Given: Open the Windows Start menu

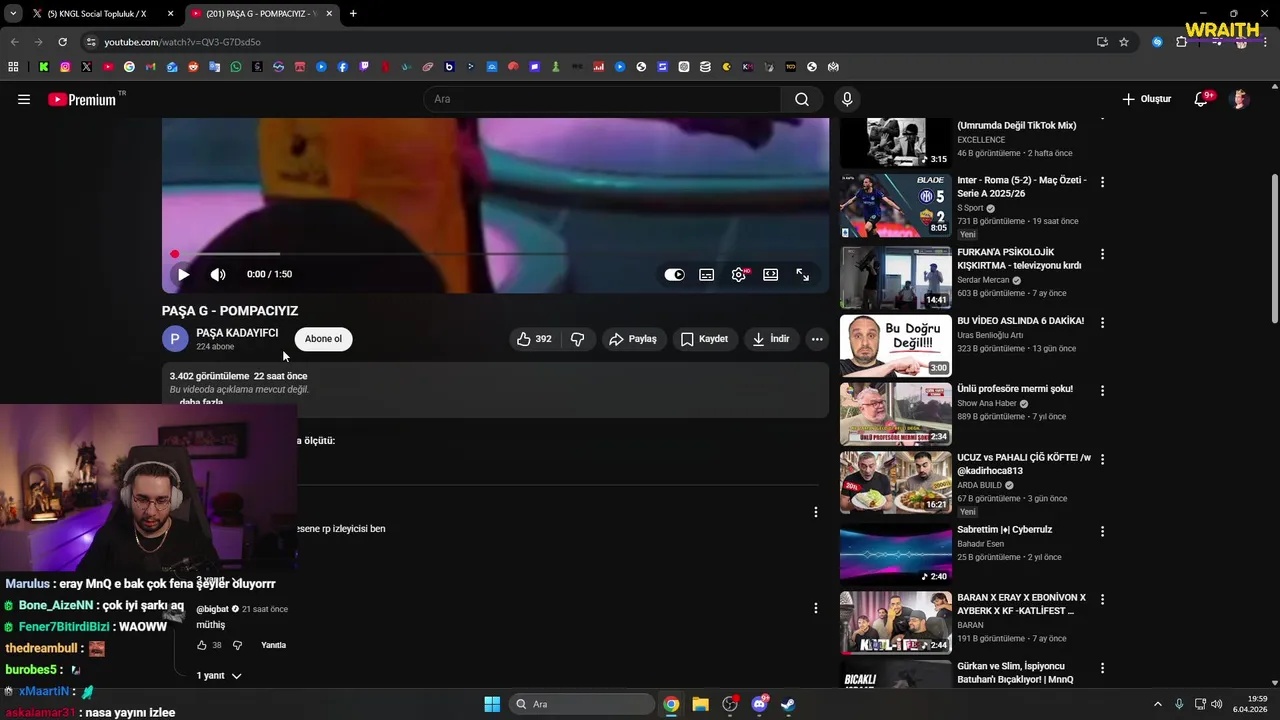Looking at the screenshot, I should point(492,704).
